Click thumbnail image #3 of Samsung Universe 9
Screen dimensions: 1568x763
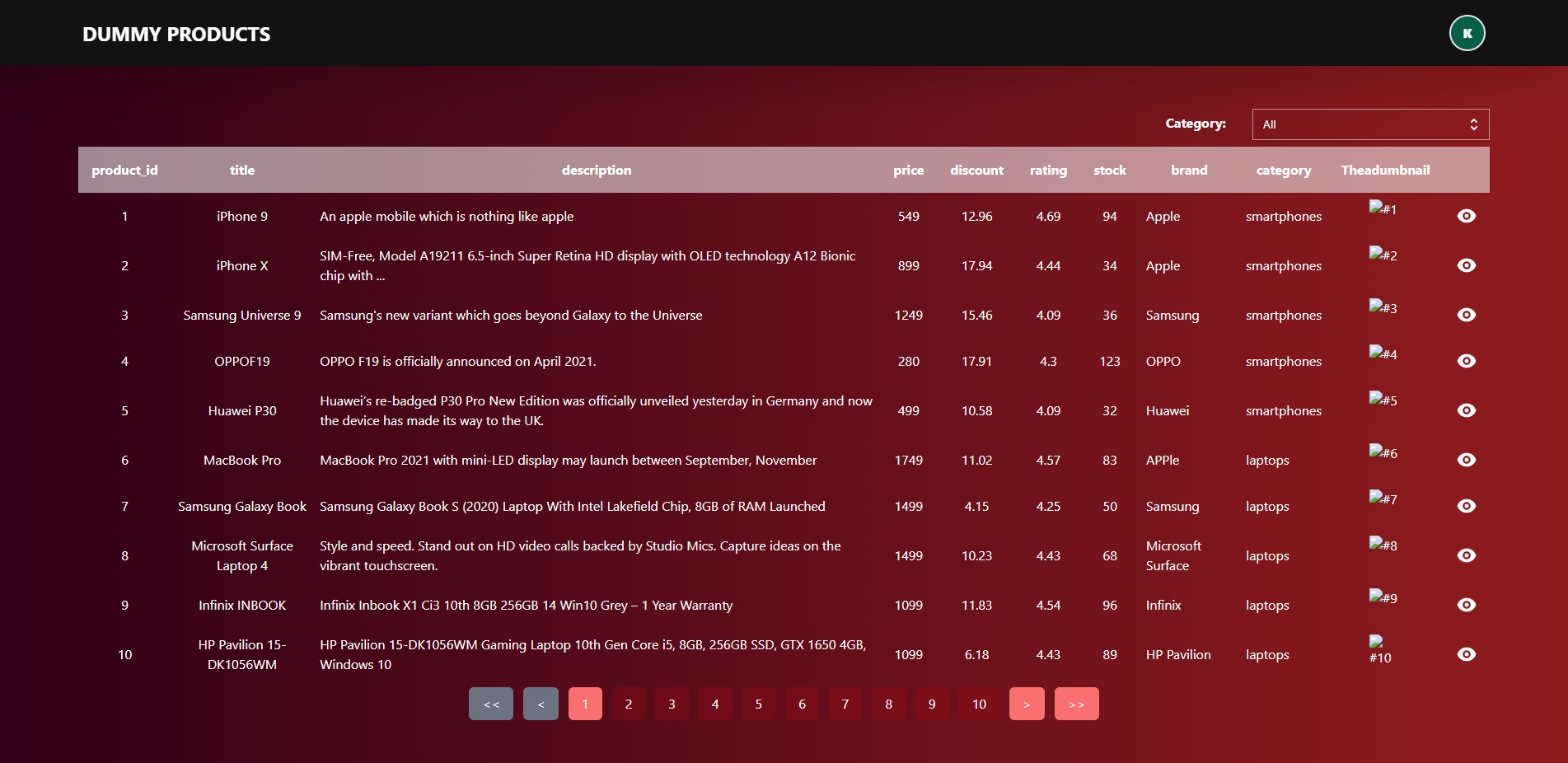(x=1383, y=307)
